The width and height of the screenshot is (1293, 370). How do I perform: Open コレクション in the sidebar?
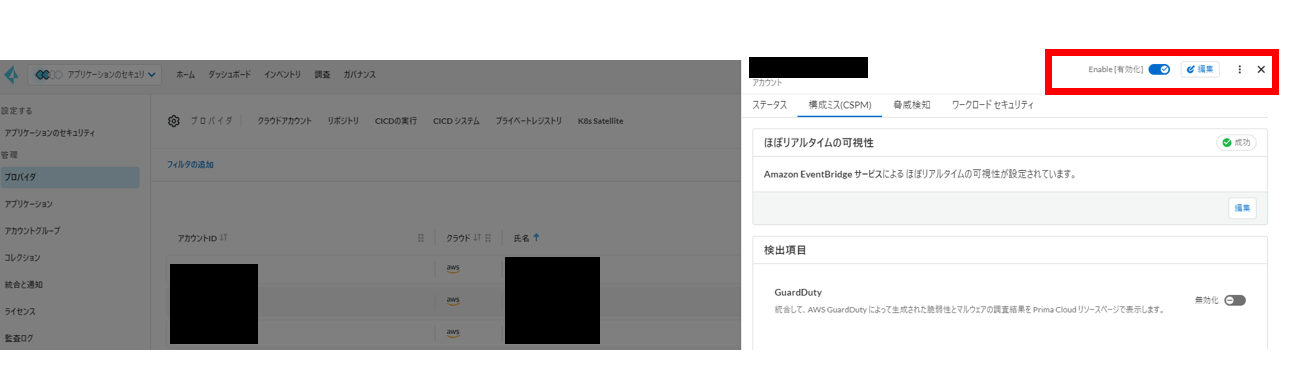(23, 258)
